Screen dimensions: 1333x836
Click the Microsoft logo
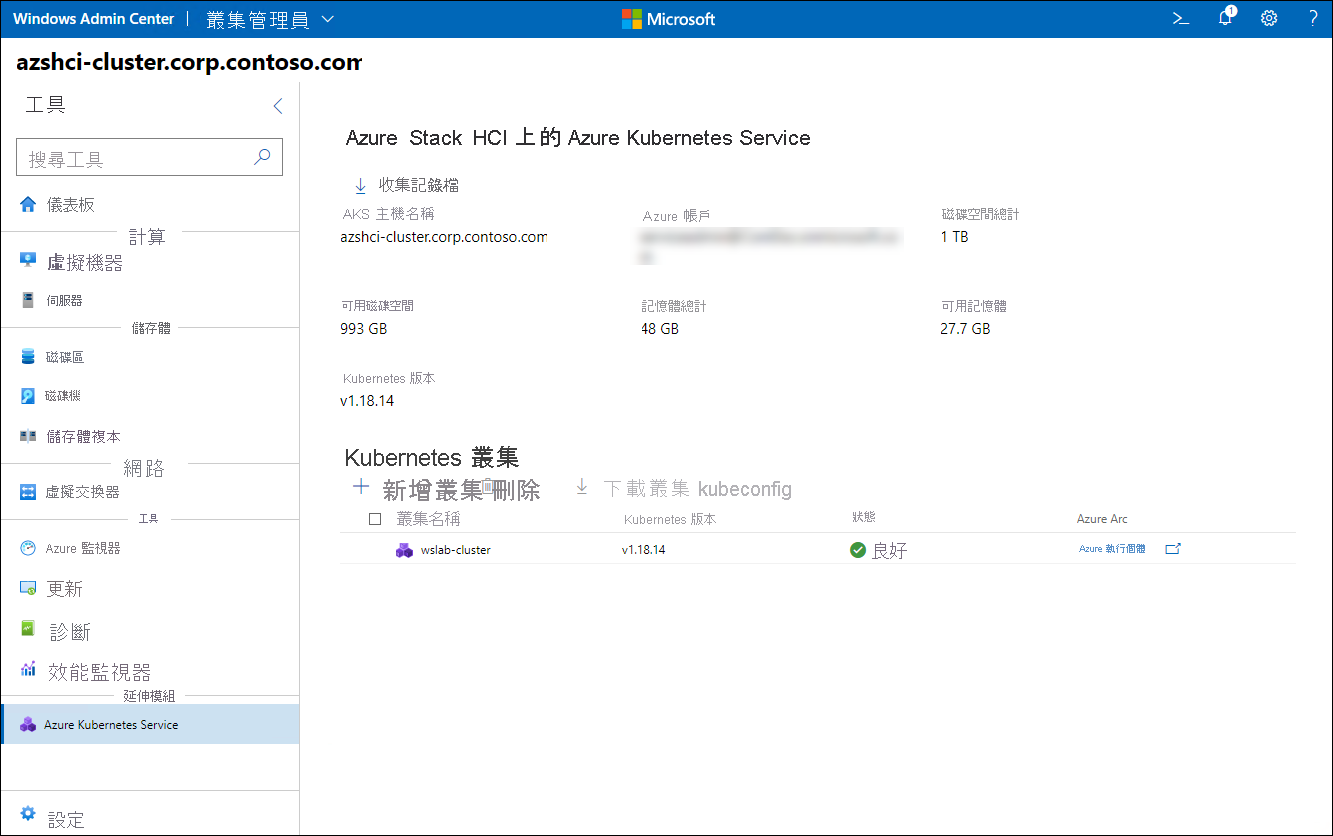pos(668,19)
